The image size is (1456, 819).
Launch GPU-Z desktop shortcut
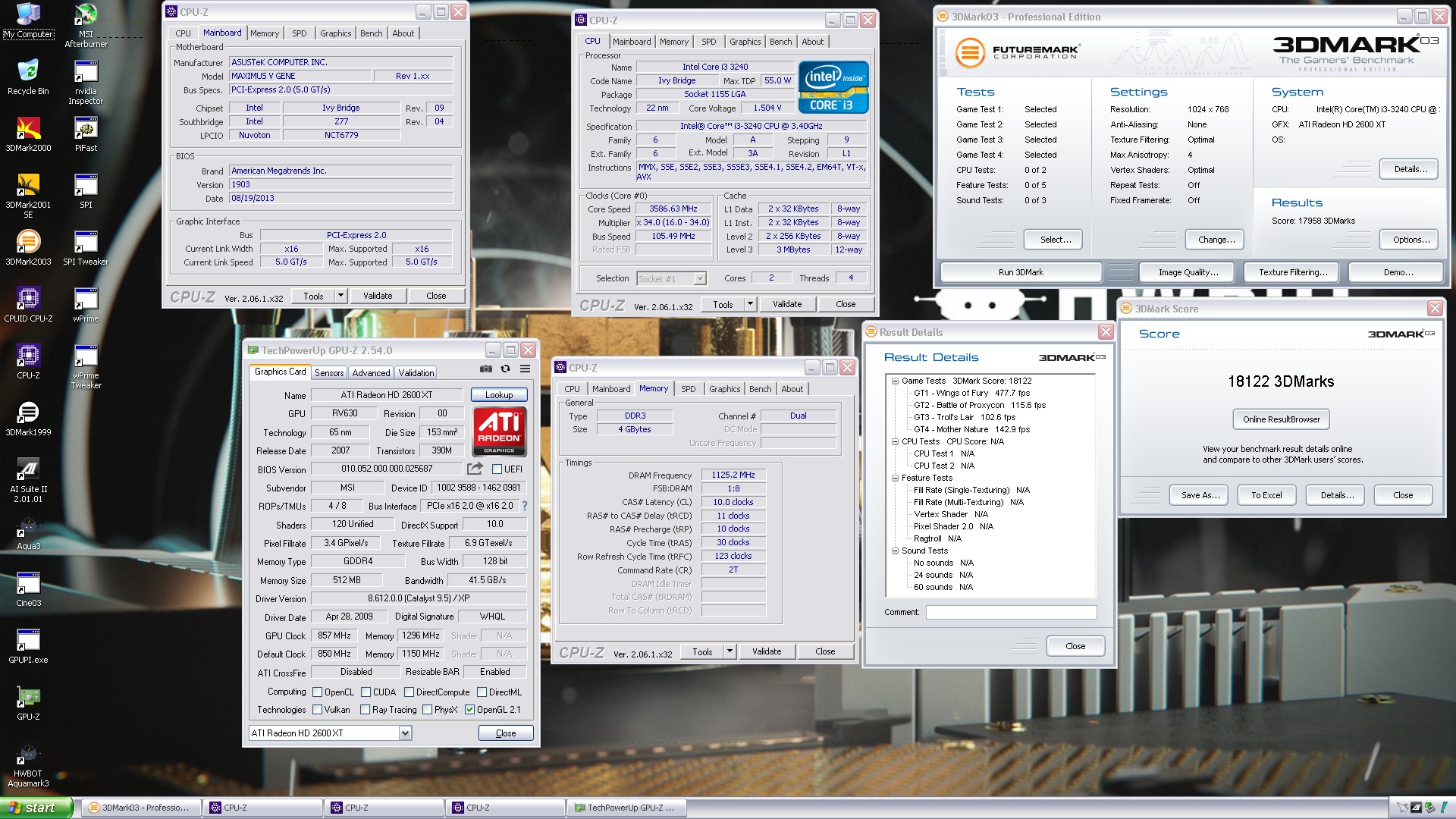28,702
